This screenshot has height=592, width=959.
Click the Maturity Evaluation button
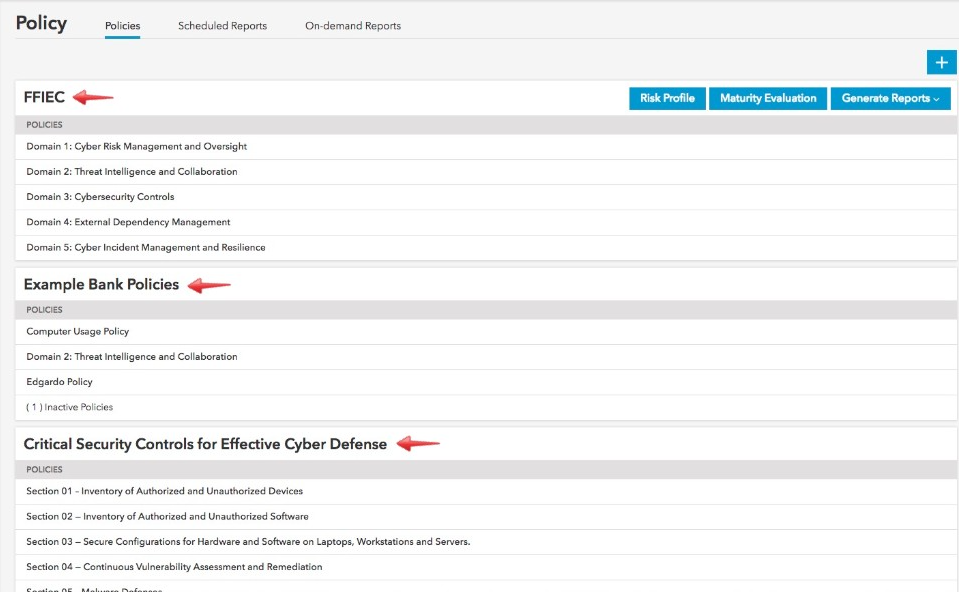point(768,98)
